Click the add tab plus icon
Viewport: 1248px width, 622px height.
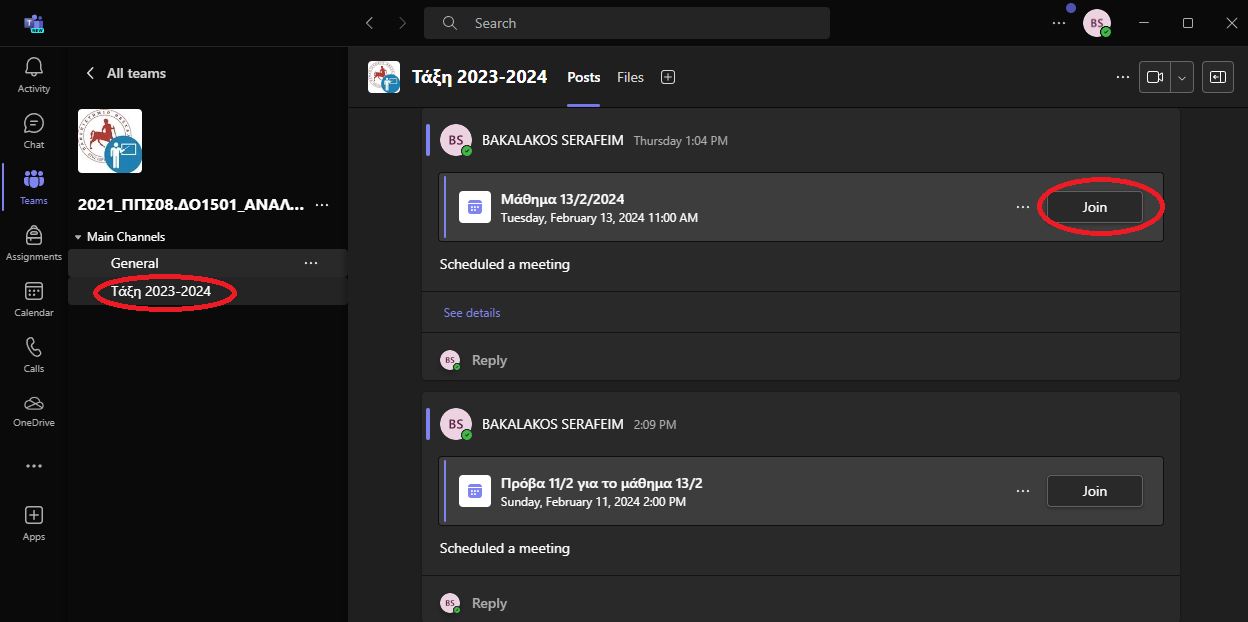pos(668,77)
